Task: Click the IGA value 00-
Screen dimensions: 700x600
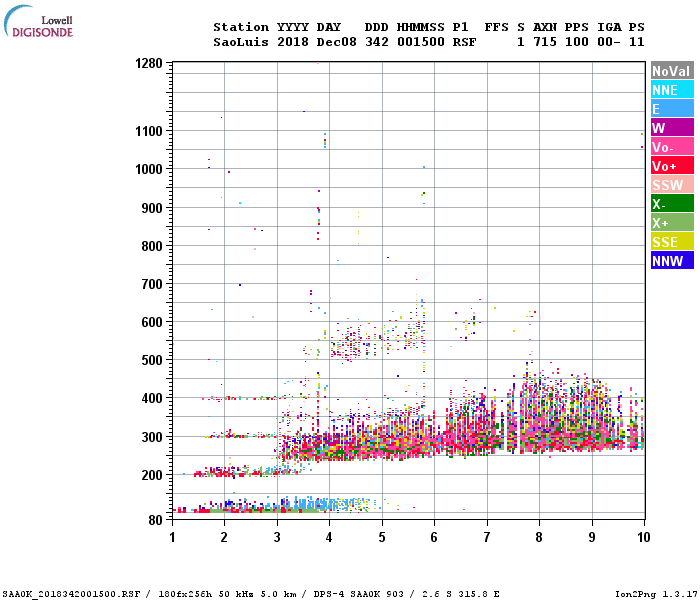Action: pyautogui.click(x=609, y=42)
